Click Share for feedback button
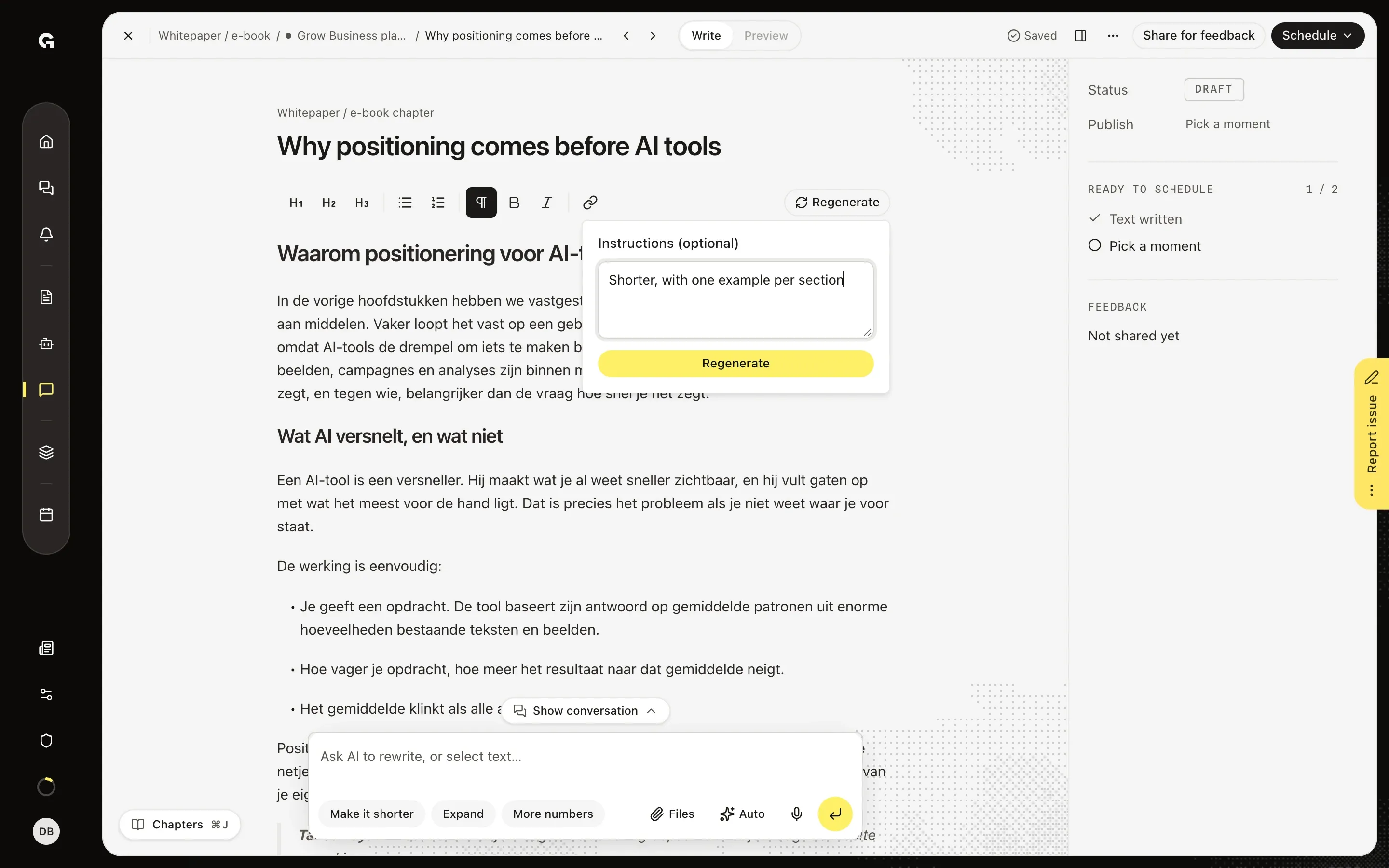This screenshot has width=1389, height=868. click(x=1198, y=36)
